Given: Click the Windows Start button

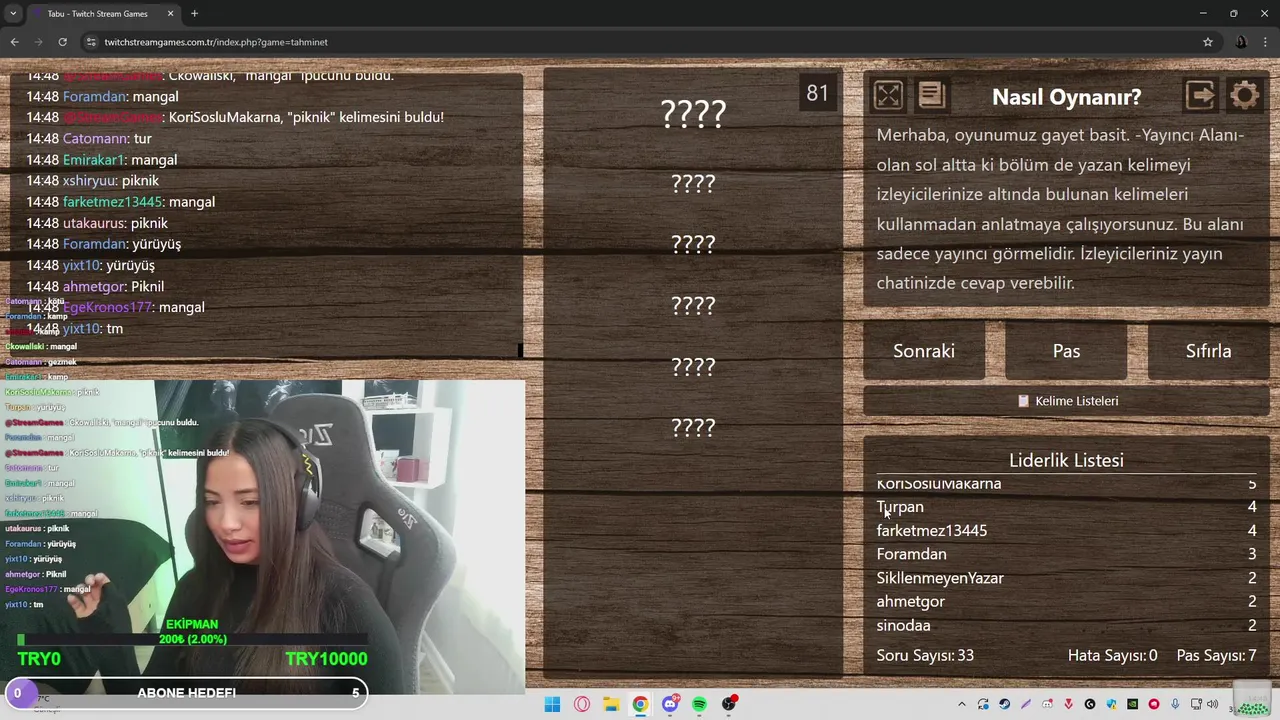Looking at the screenshot, I should (x=552, y=704).
